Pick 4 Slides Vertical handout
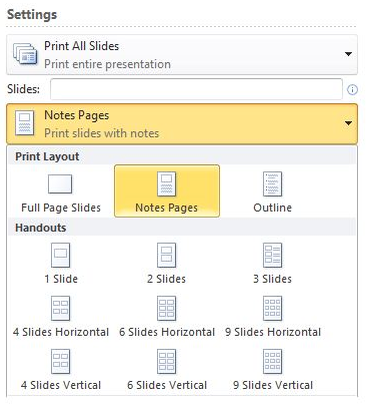 coord(61,370)
